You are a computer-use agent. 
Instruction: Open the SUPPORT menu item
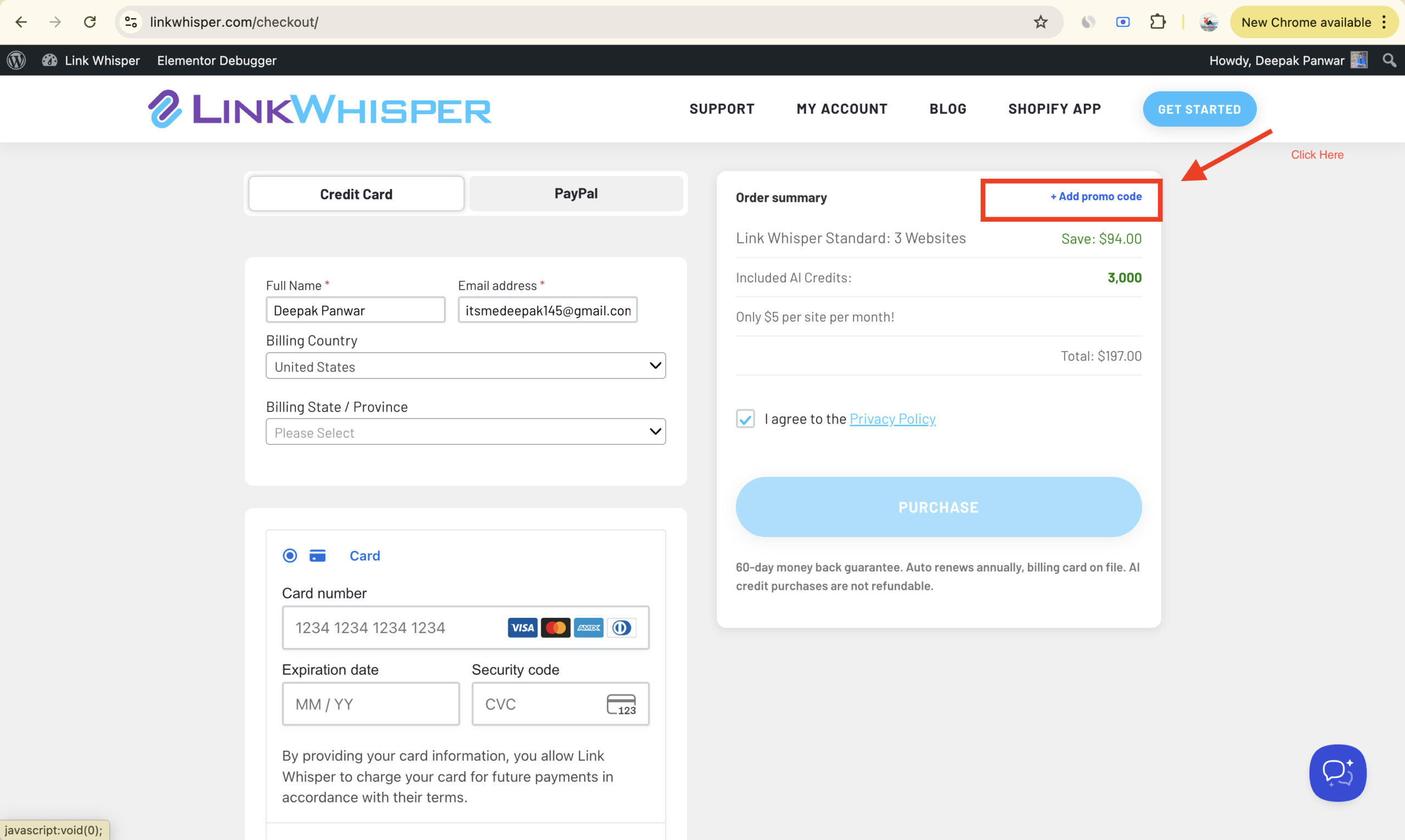[x=722, y=109]
